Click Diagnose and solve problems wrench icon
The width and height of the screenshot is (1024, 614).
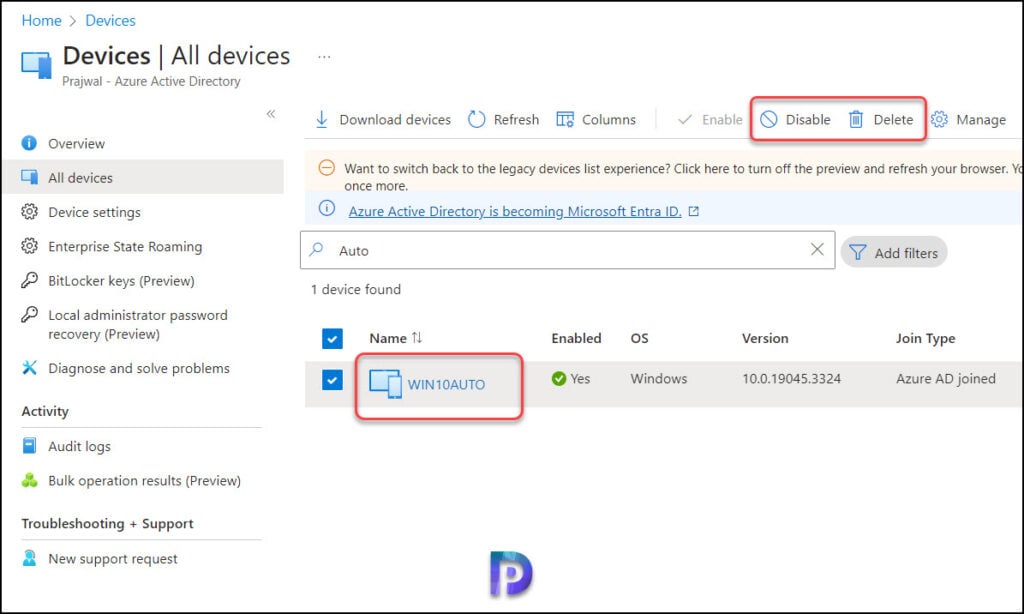click(x=29, y=368)
